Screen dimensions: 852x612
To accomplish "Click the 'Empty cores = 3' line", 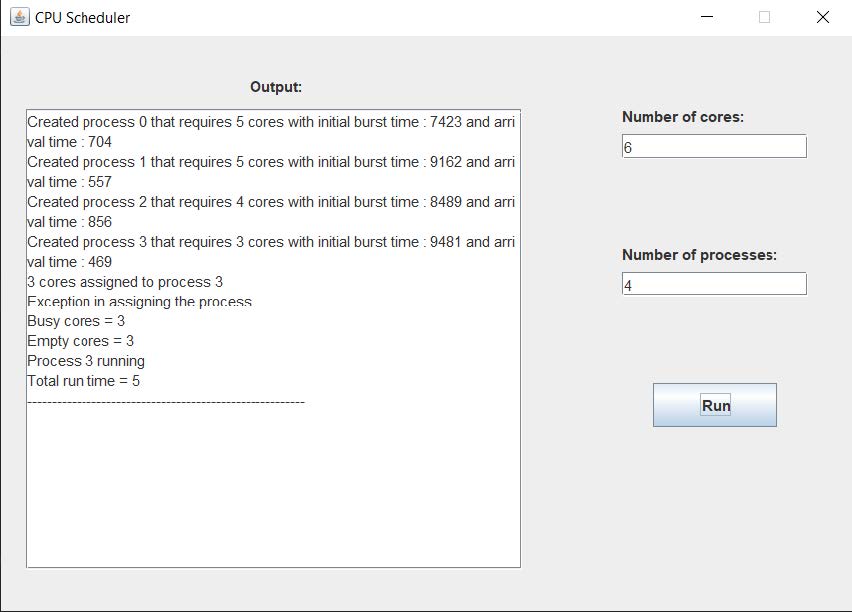I will (x=80, y=341).
